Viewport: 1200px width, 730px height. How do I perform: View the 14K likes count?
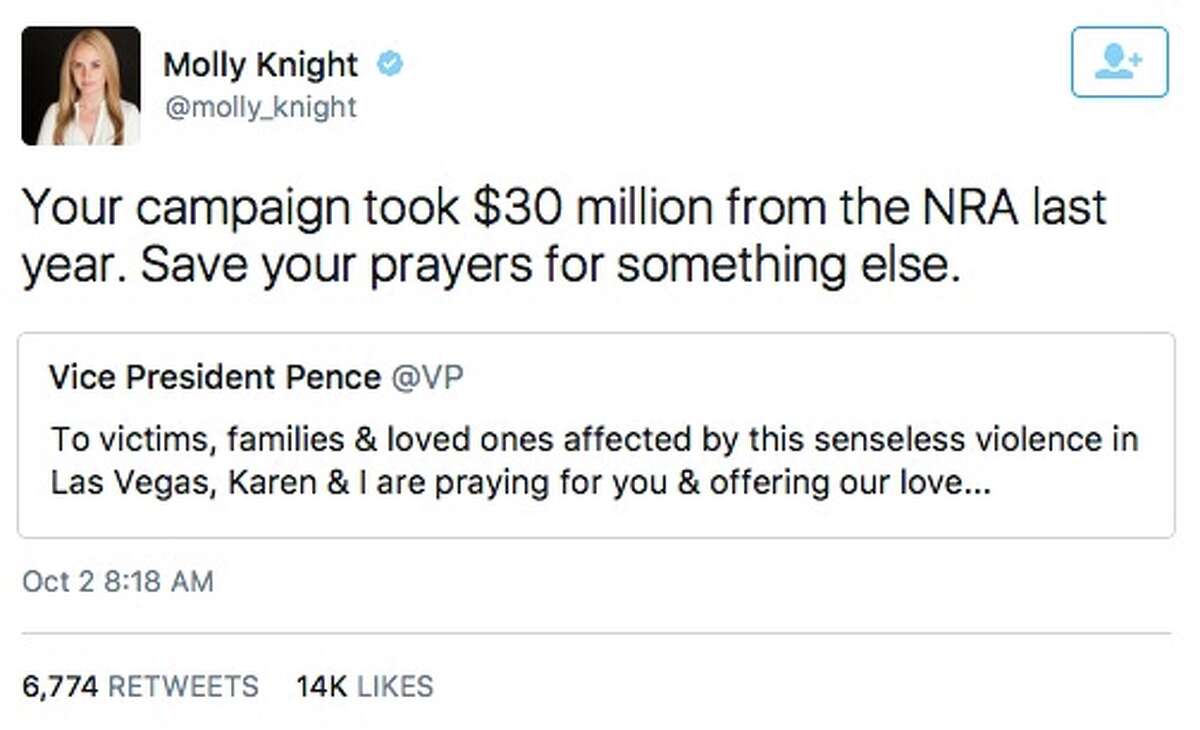322,686
